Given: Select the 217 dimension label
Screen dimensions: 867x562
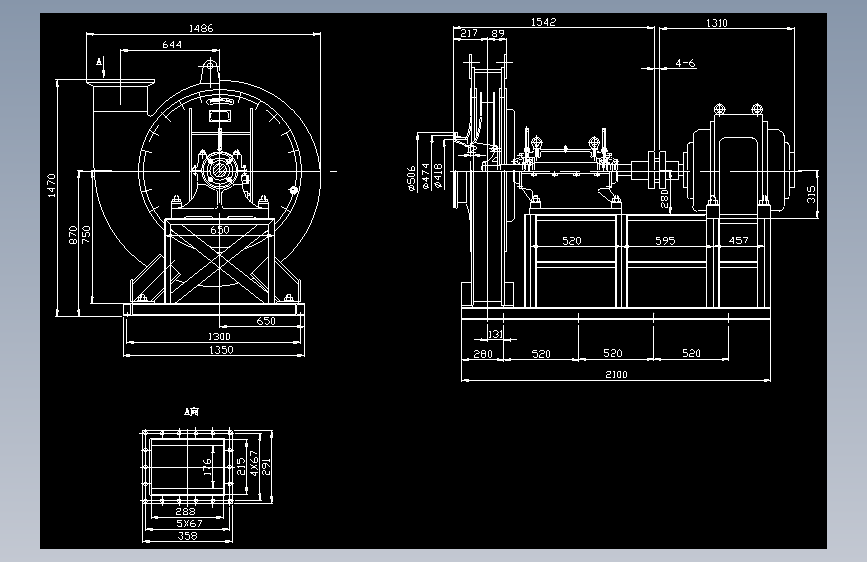Looking at the screenshot, I should tap(469, 33).
